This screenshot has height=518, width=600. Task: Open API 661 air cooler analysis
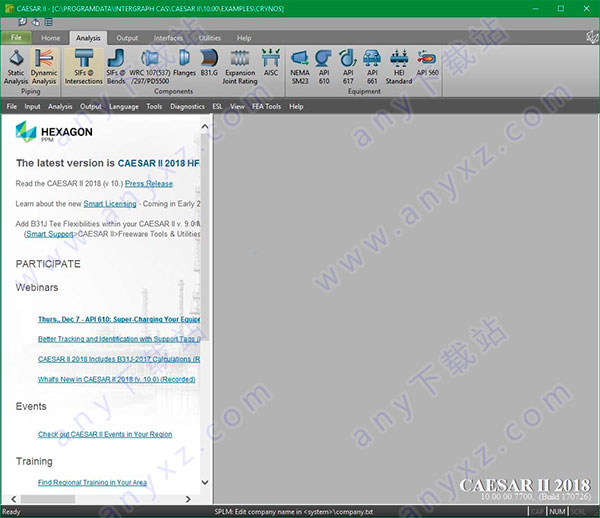coord(372,67)
